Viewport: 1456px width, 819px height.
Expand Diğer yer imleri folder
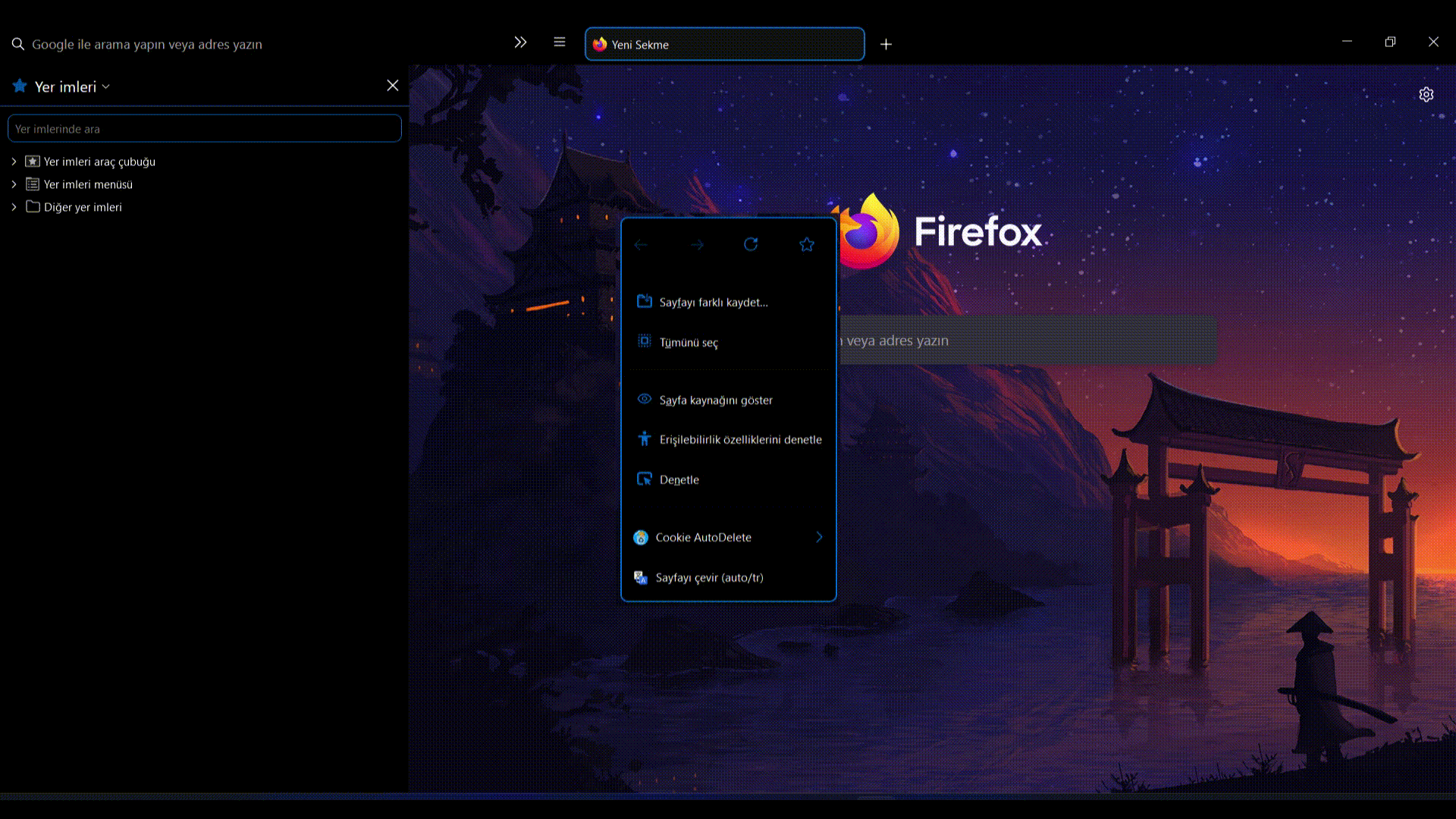[x=14, y=207]
